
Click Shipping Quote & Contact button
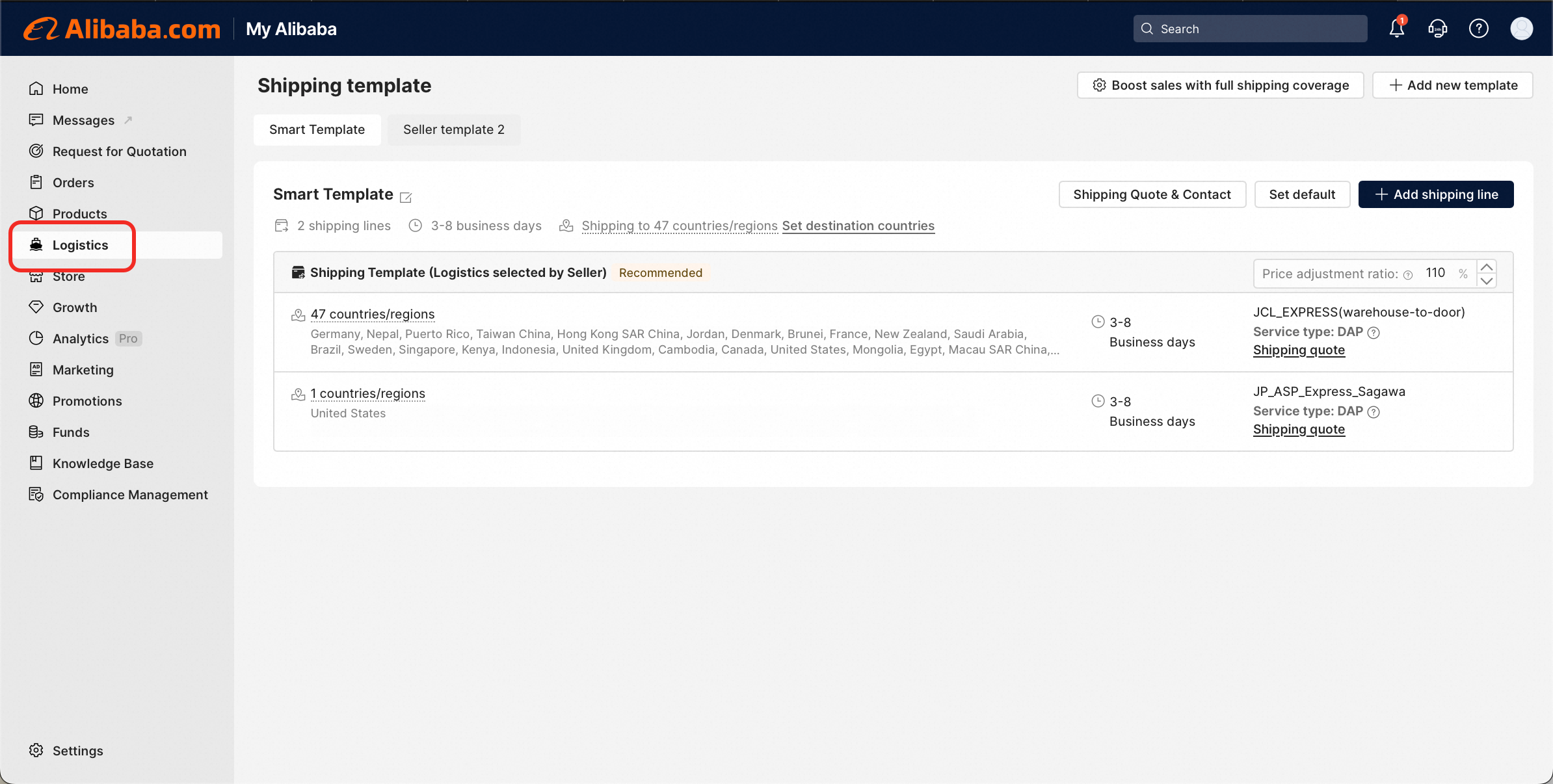1152,194
